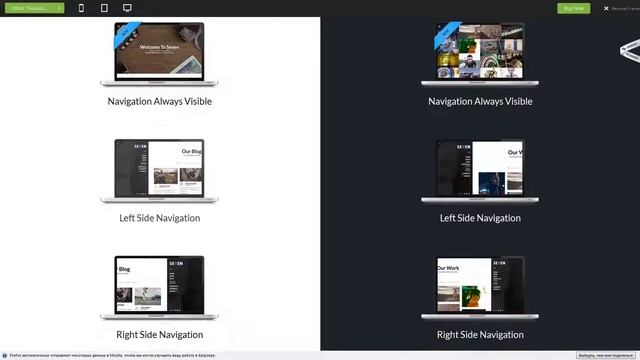Click the Remove Frame X icon
640x360 pixels.
click(x=606, y=8)
